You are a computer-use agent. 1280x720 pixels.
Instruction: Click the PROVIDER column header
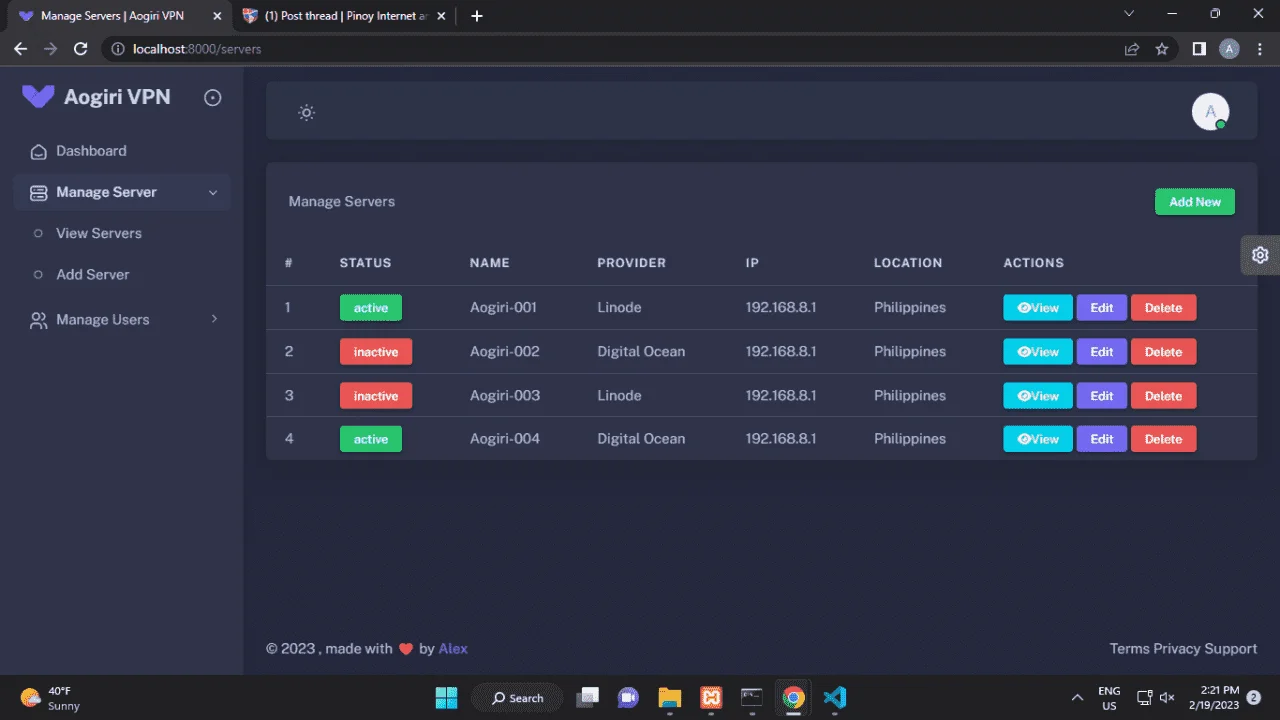point(631,263)
